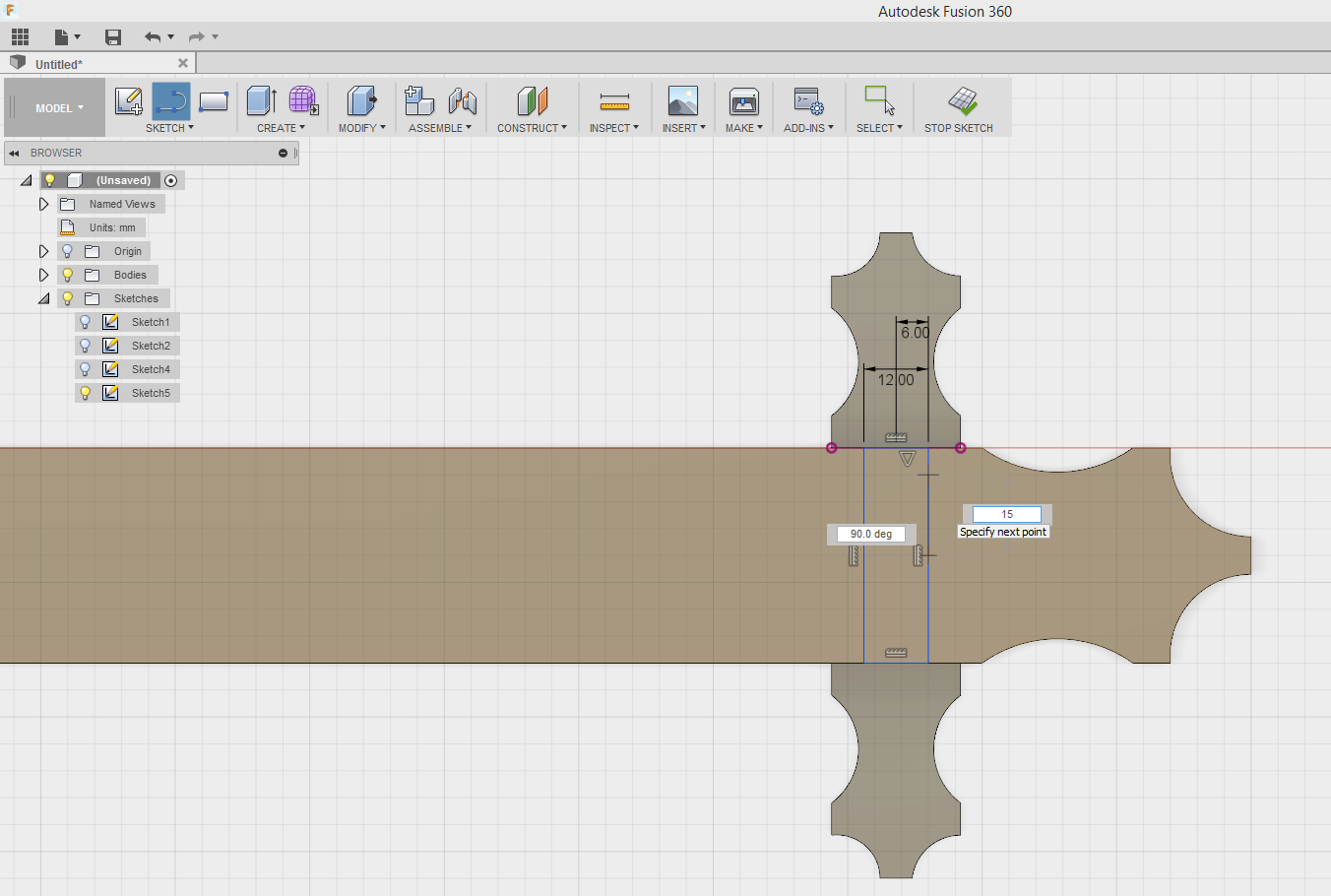Screen dimensions: 1331x896
Task: Open the MAKE menu
Action: click(744, 128)
